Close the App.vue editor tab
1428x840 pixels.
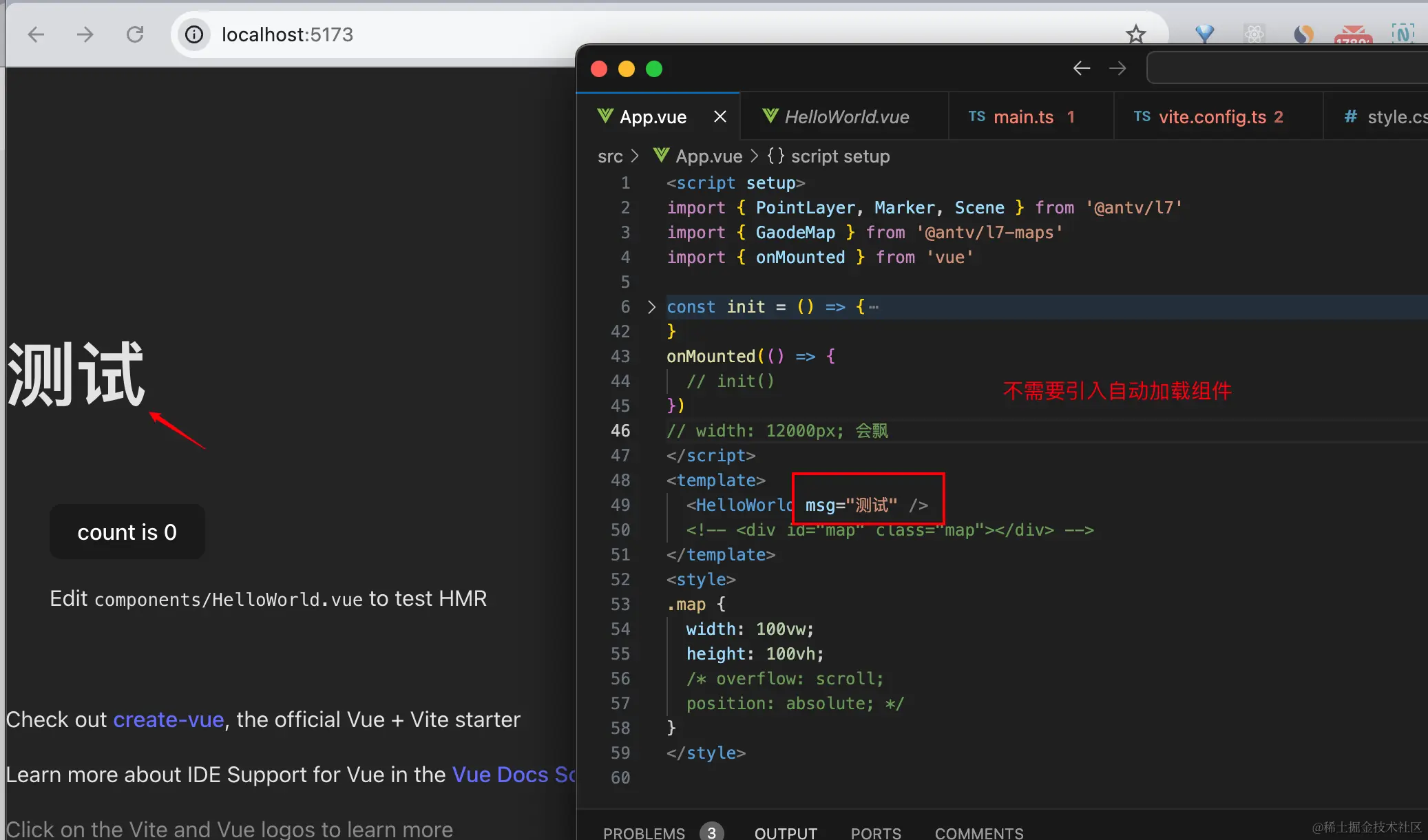click(720, 116)
